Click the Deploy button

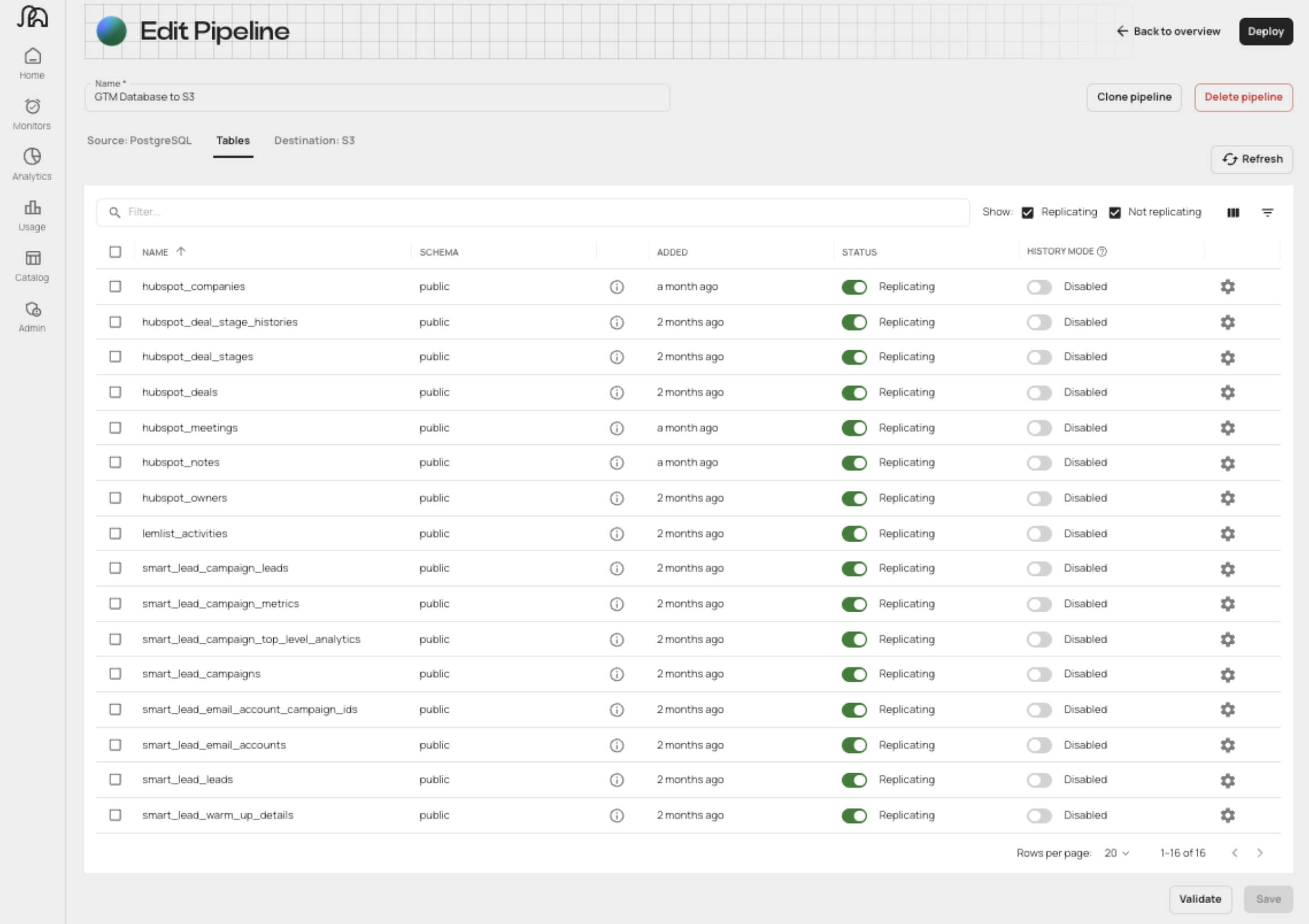(1265, 32)
